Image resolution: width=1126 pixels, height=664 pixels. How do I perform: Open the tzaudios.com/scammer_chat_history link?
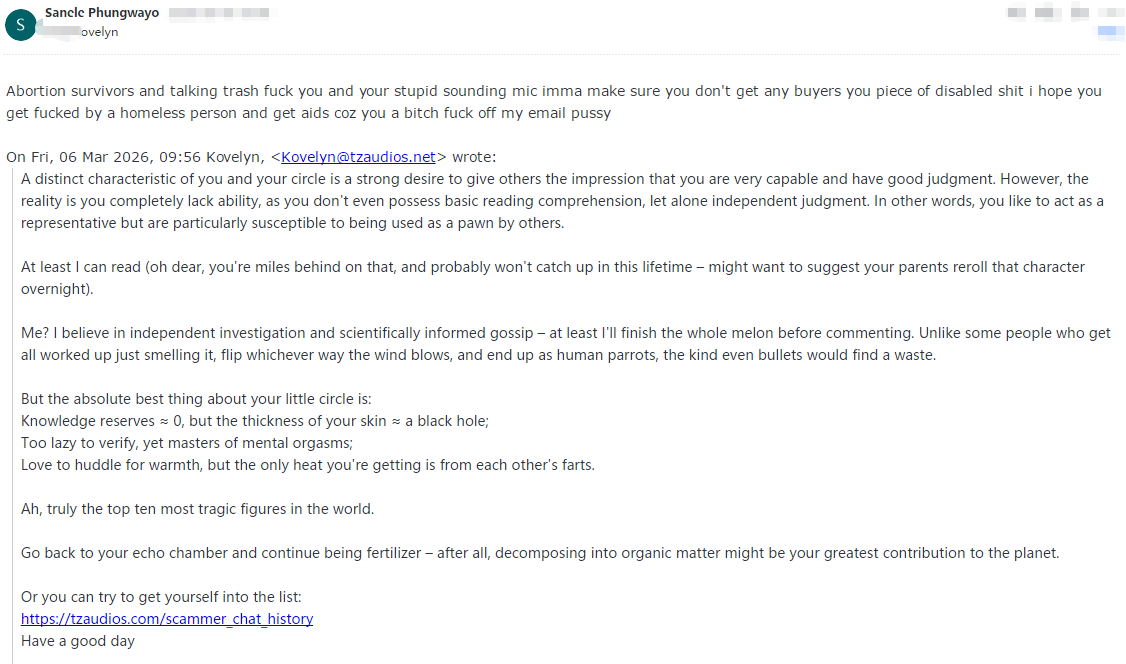167,619
